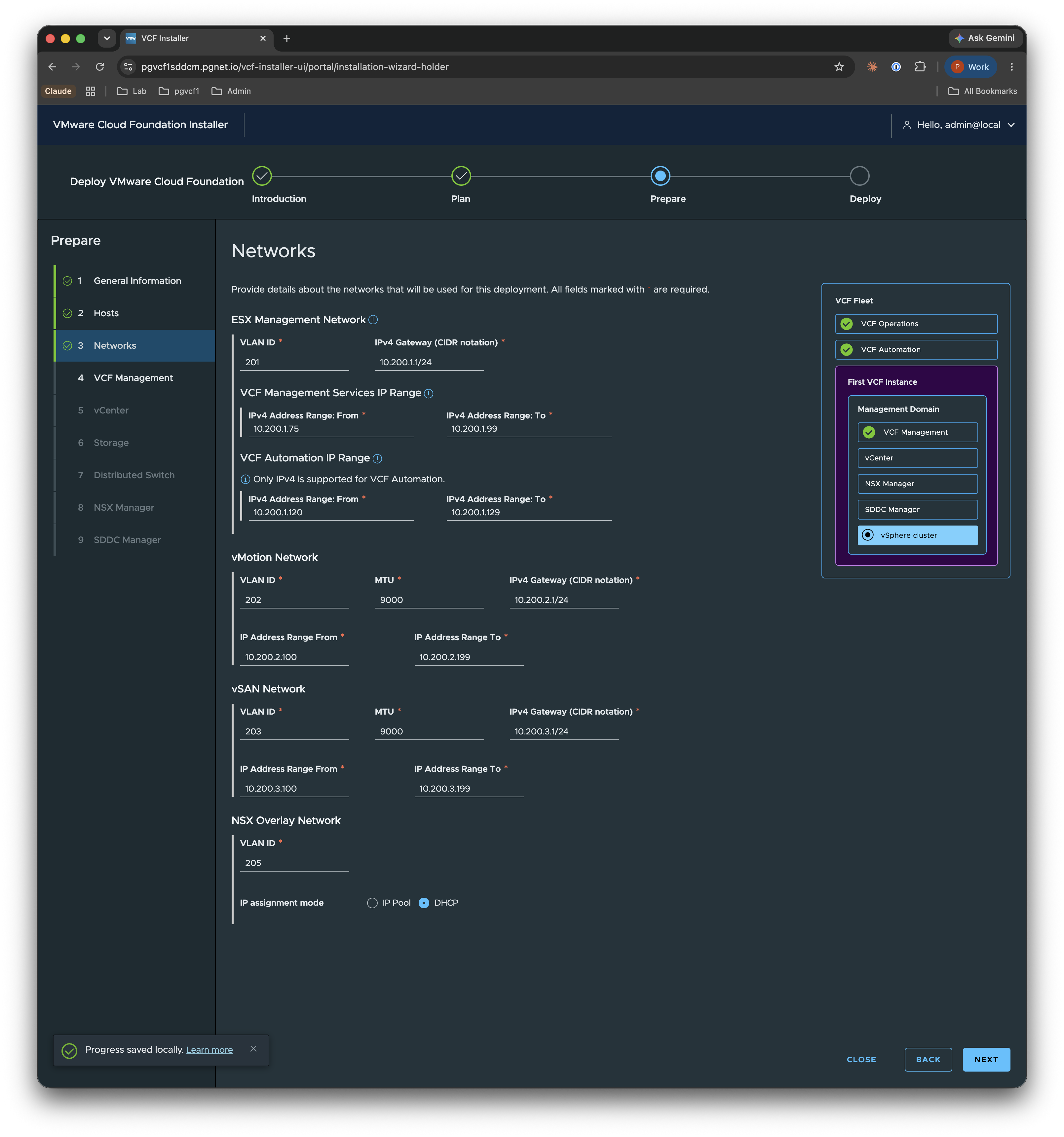Click the VCF Operations fleet box
The width and height of the screenshot is (1064, 1137).
[x=916, y=324]
